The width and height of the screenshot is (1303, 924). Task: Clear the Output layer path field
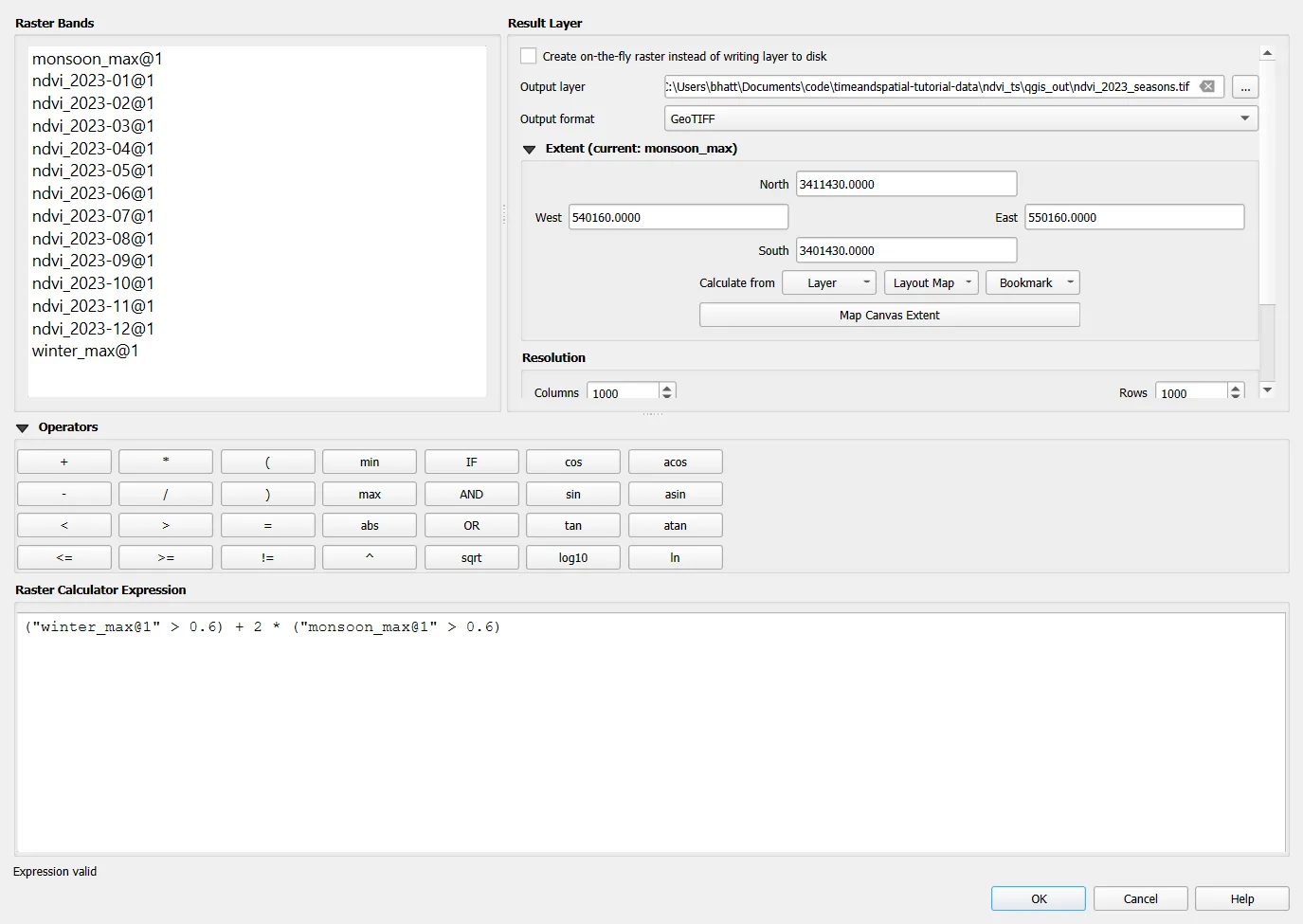(x=1207, y=86)
